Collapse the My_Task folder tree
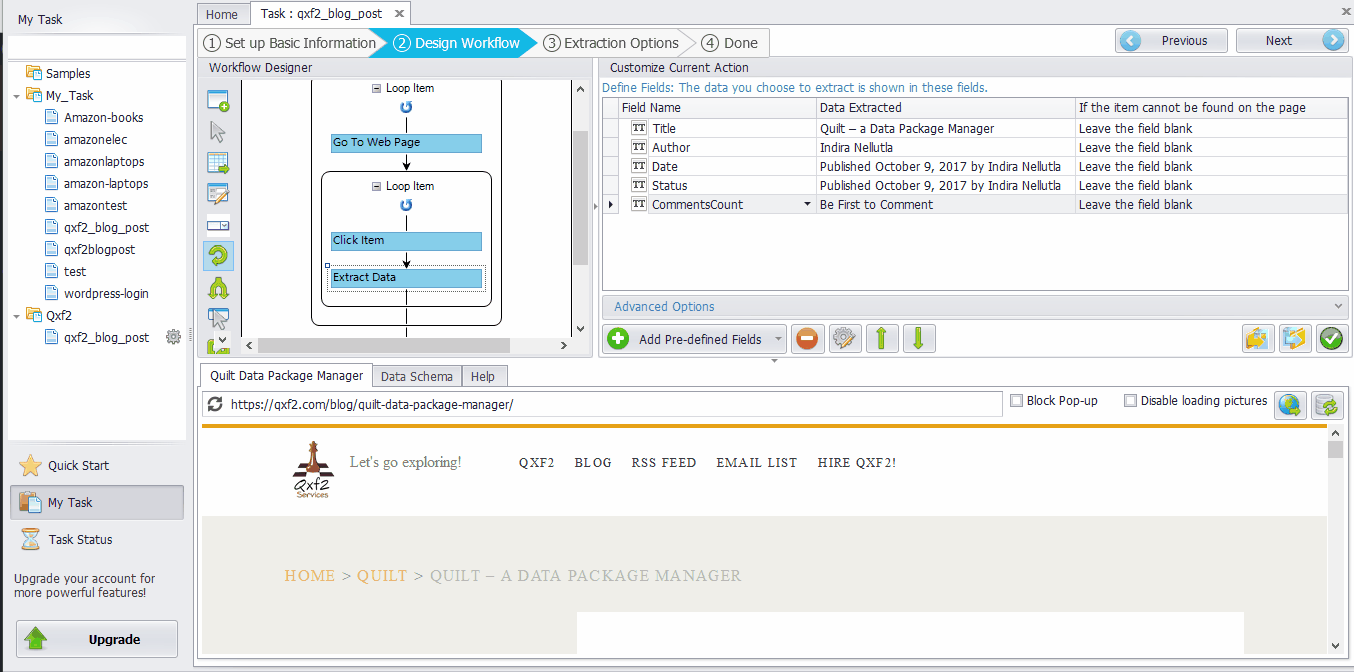Screen dimensions: 1354x672 (x=17, y=95)
